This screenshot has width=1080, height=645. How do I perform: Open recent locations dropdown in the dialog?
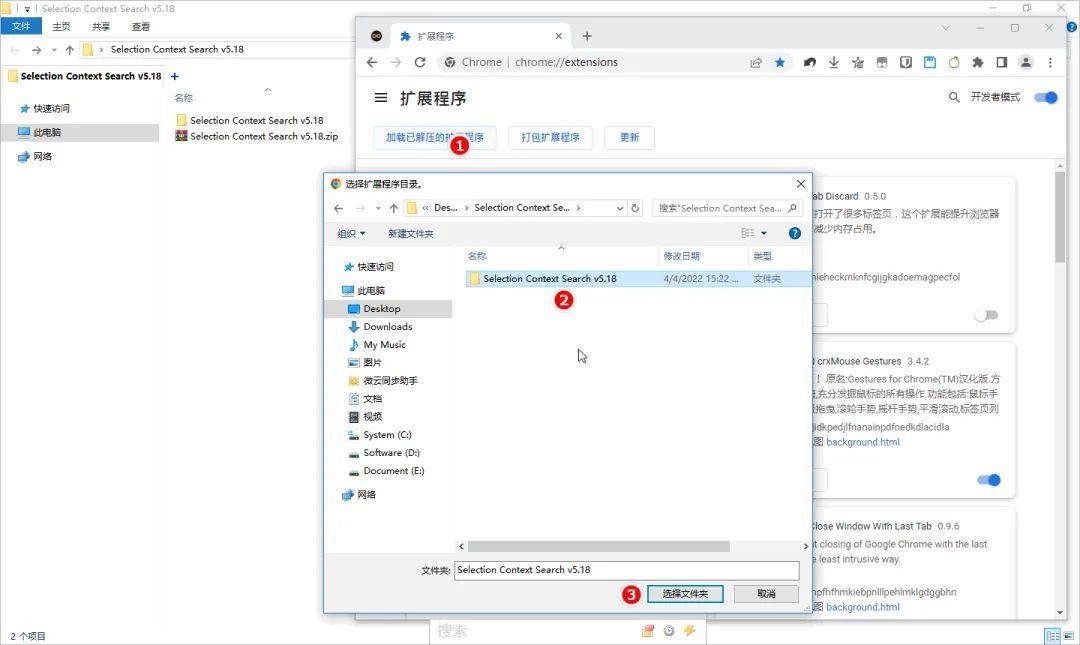click(x=378, y=208)
